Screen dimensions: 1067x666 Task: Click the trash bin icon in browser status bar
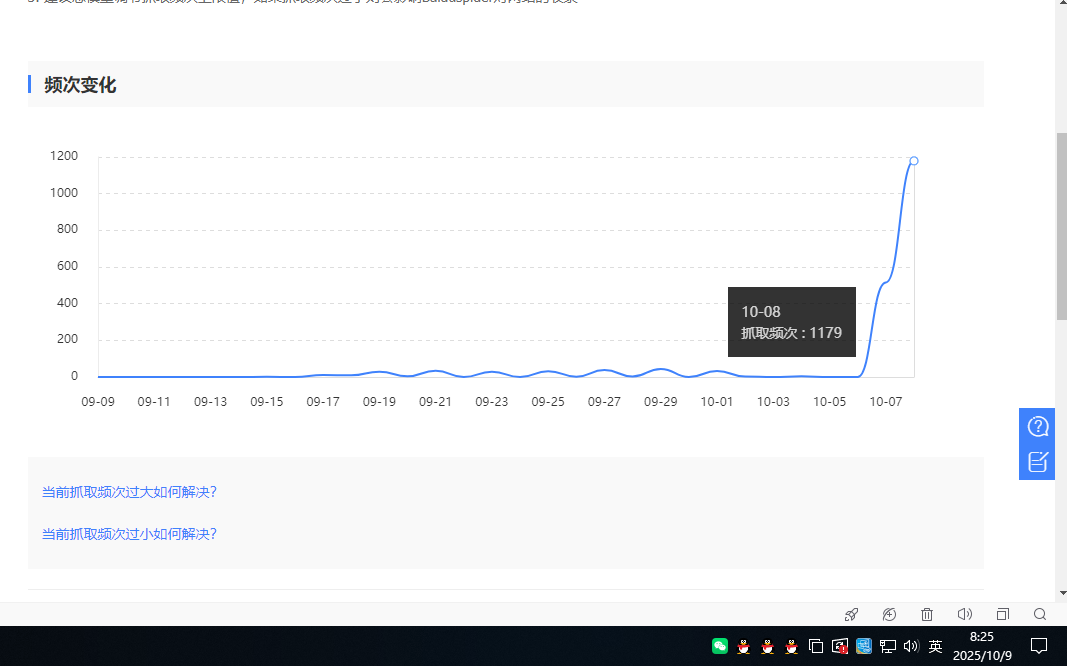click(927, 614)
